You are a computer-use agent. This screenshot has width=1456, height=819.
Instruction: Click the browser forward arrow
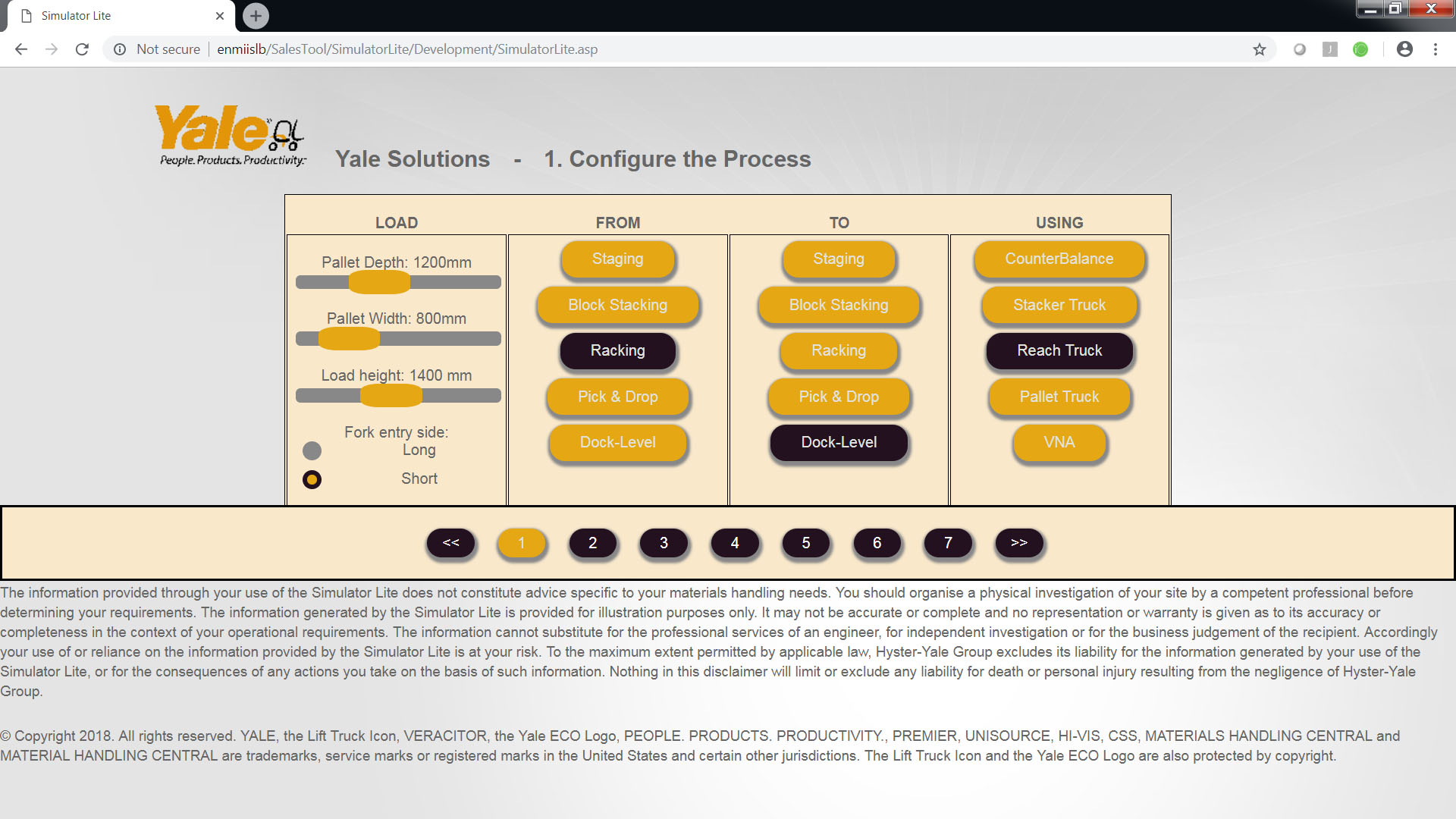pos(52,49)
